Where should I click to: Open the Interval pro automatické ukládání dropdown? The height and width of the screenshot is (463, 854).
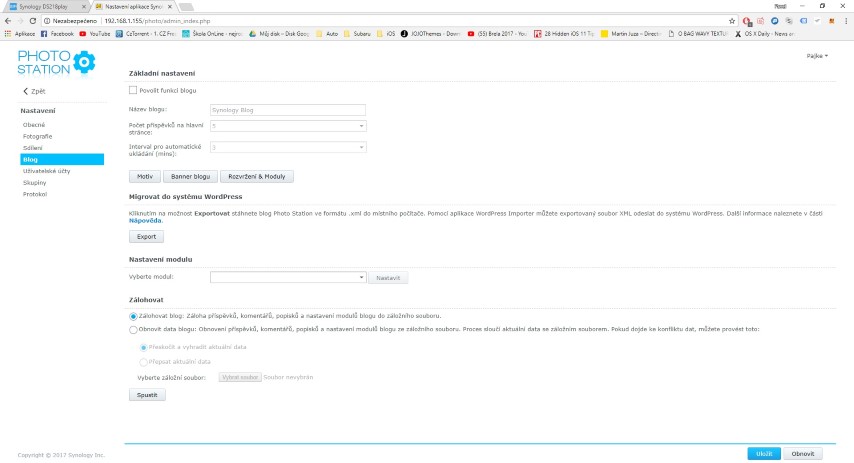pos(288,147)
